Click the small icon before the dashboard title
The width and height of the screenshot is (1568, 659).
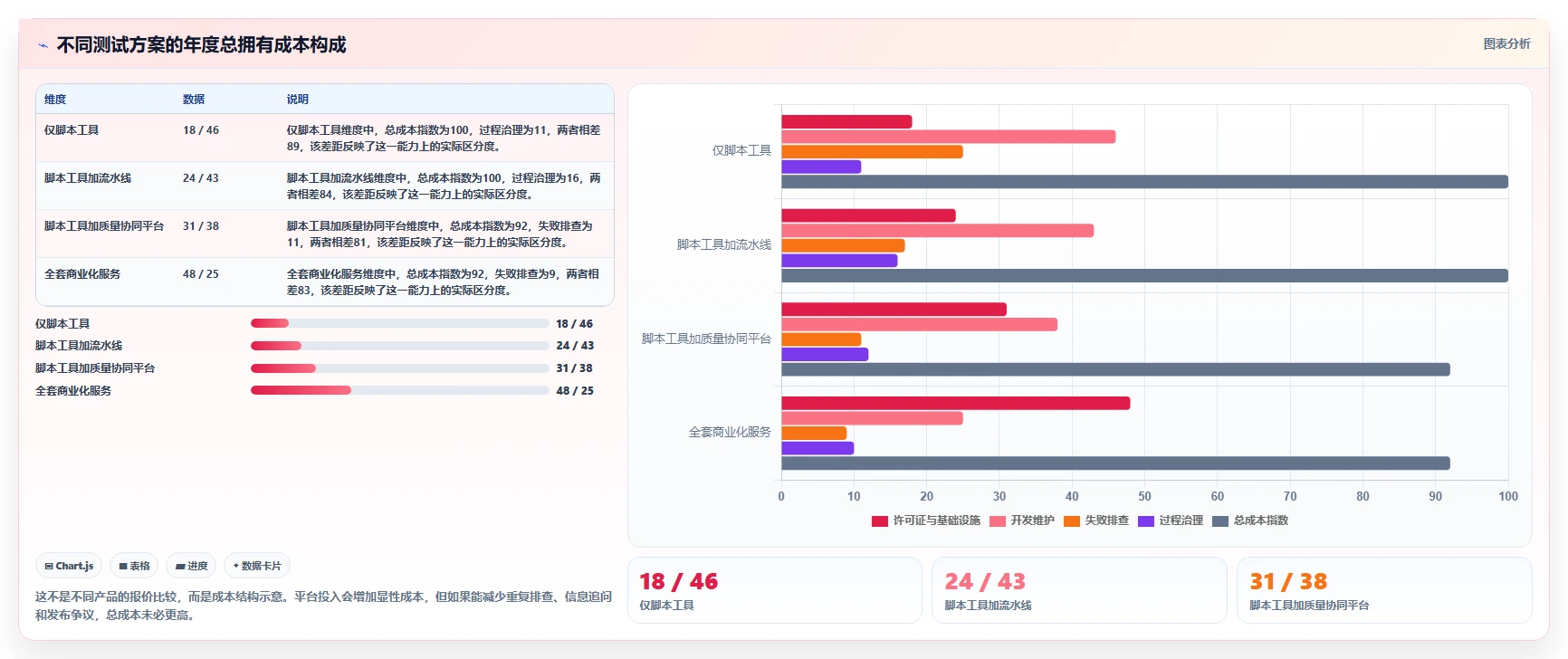pyautogui.click(x=43, y=45)
